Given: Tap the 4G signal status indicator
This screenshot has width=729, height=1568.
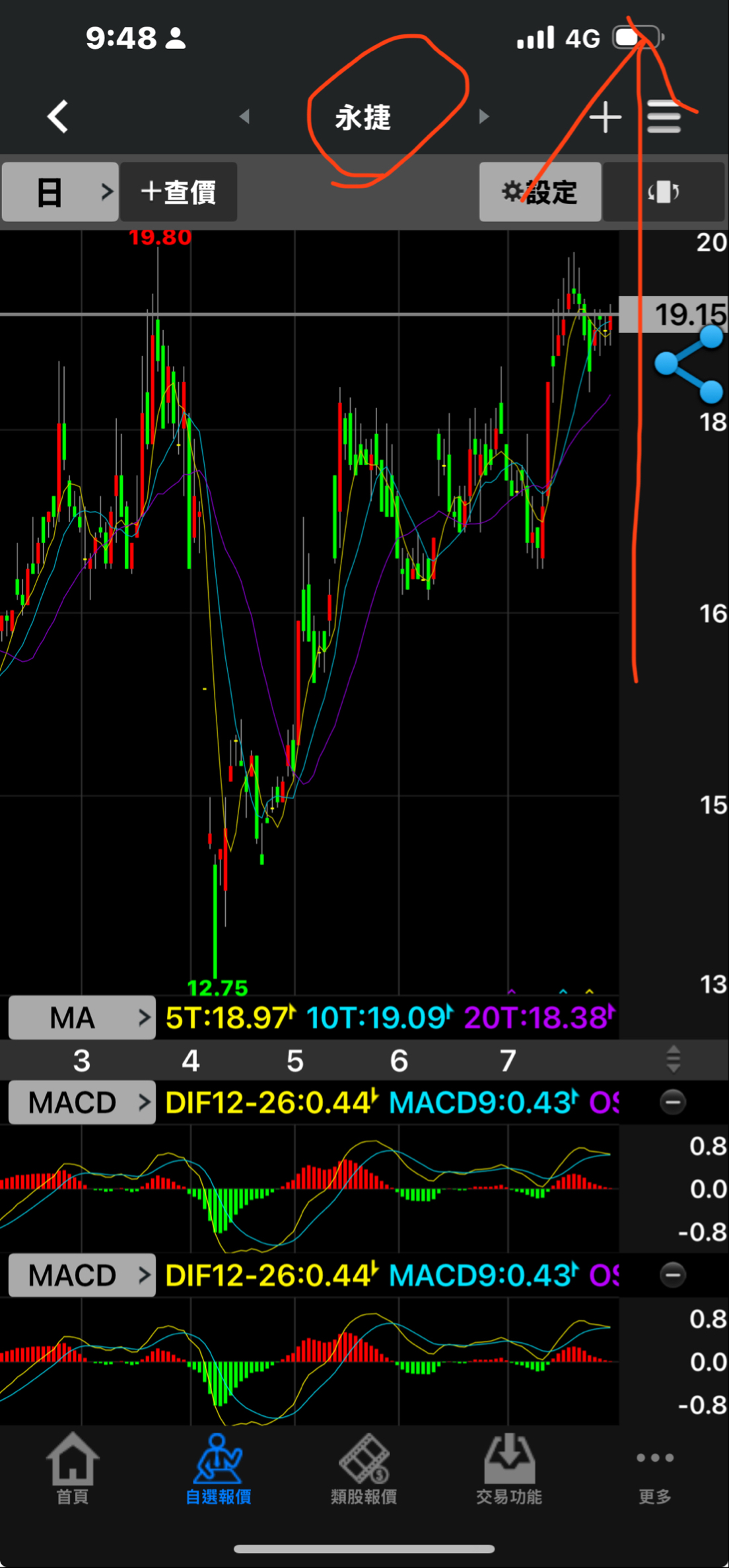Looking at the screenshot, I should pos(582,38).
